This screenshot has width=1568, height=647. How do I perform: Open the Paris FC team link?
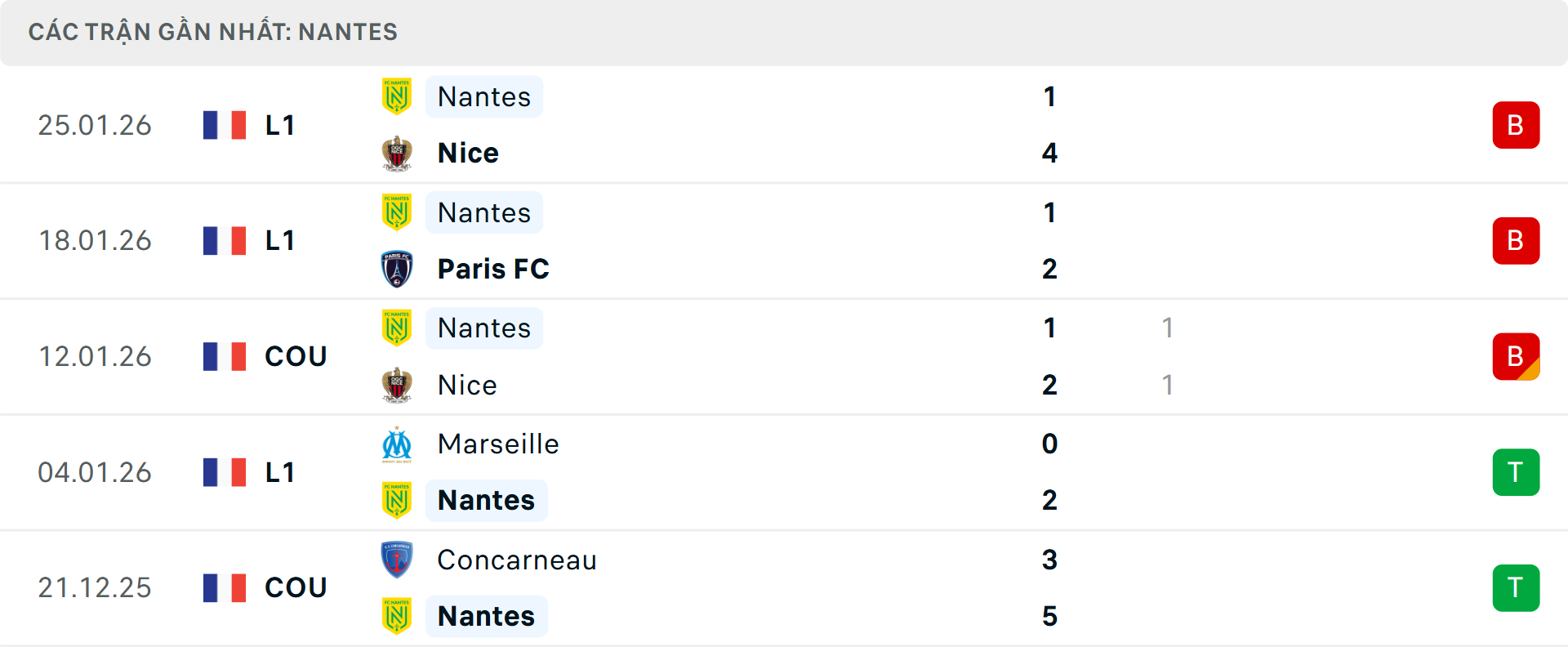[493, 269]
